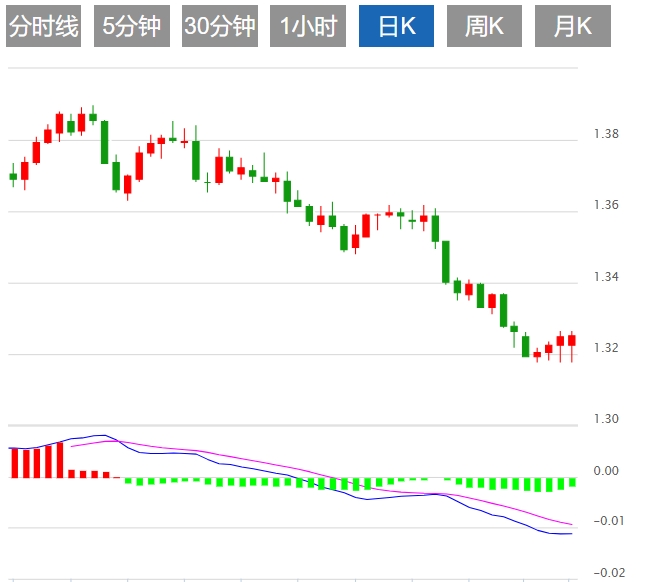Click the tallest red MACD histogram bar
This screenshot has width=648, height=582.
(x=59, y=460)
